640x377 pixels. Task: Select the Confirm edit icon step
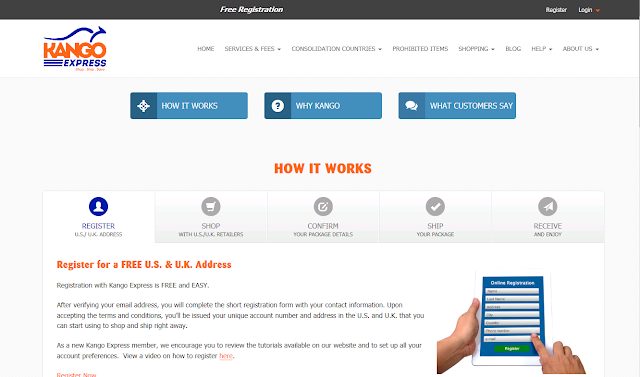pos(323,206)
